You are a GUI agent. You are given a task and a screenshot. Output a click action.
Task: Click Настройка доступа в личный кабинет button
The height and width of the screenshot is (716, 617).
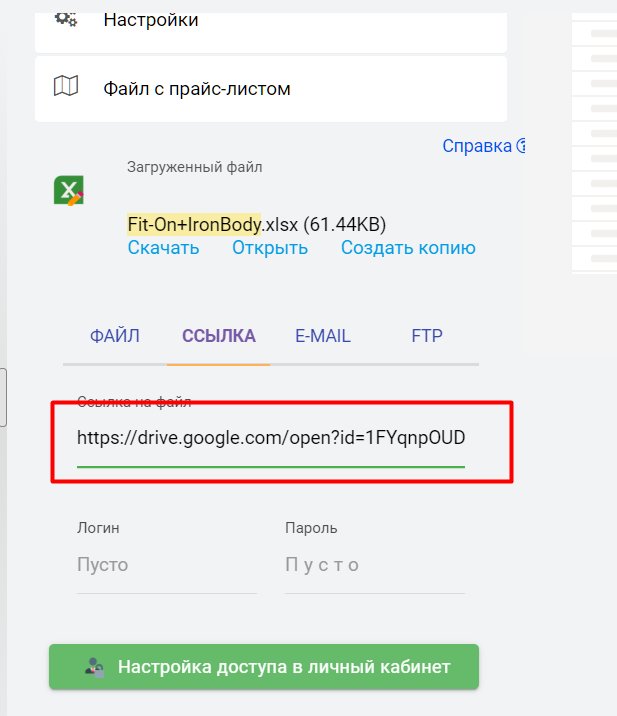point(264,667)
